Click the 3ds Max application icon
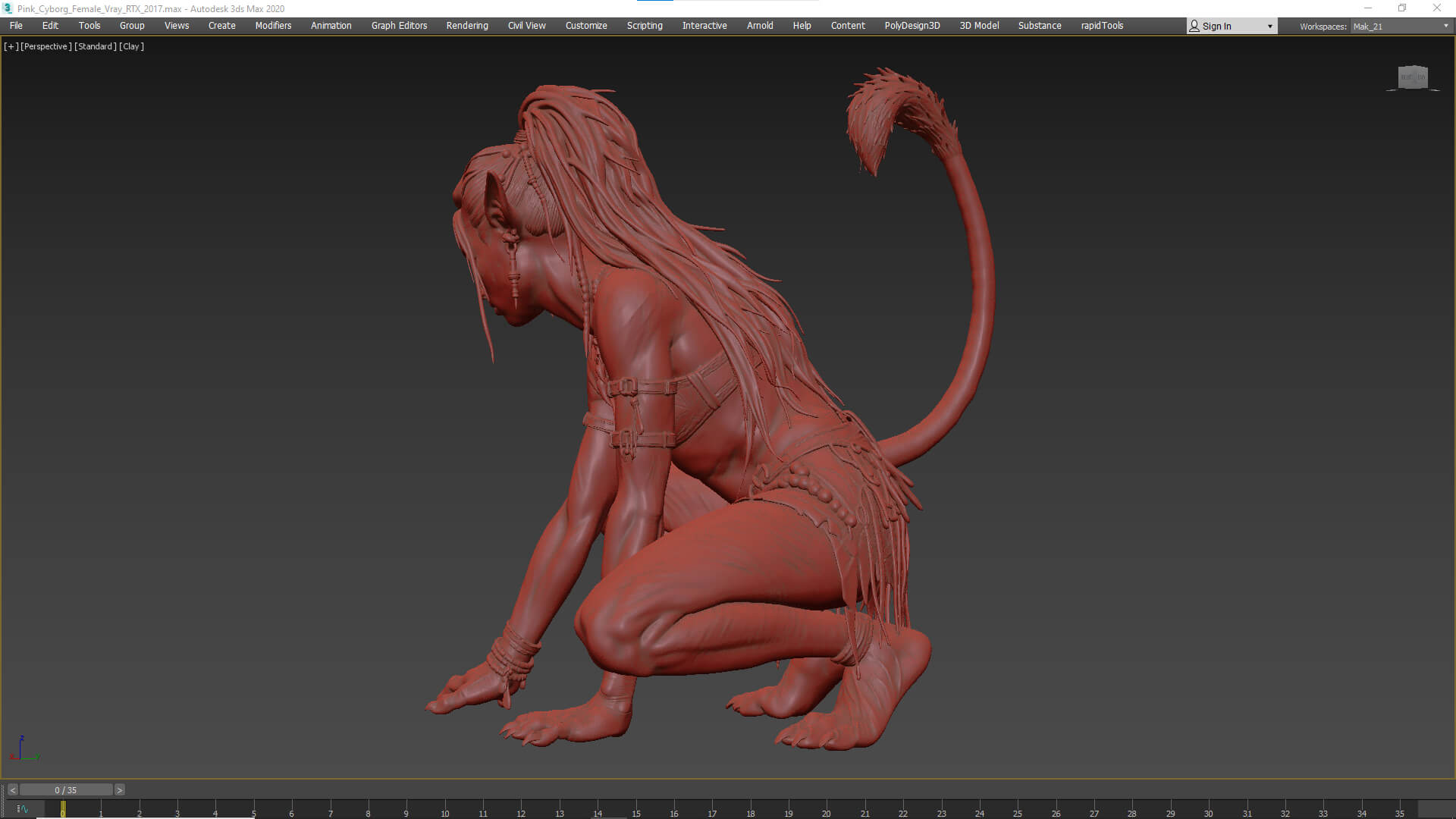This screenshot has height=819, width=1456. pyautogui.click(x=8, y=8)
